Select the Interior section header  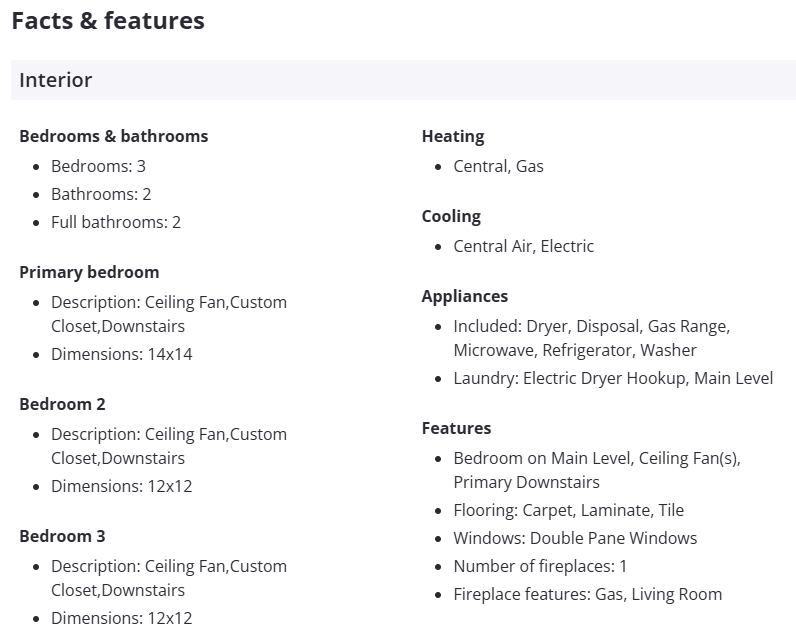[x=56, y=80]
